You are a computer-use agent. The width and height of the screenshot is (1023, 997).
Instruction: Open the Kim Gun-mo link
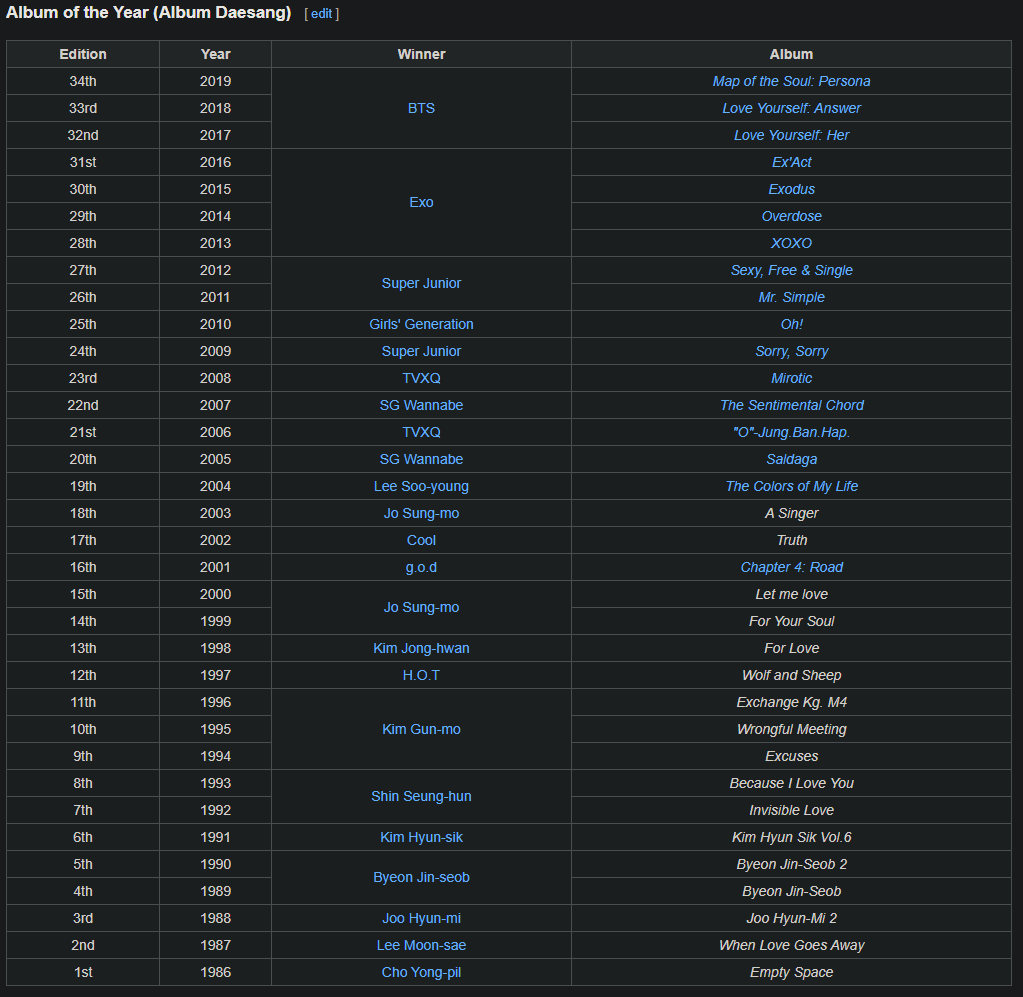coord(421,729)
